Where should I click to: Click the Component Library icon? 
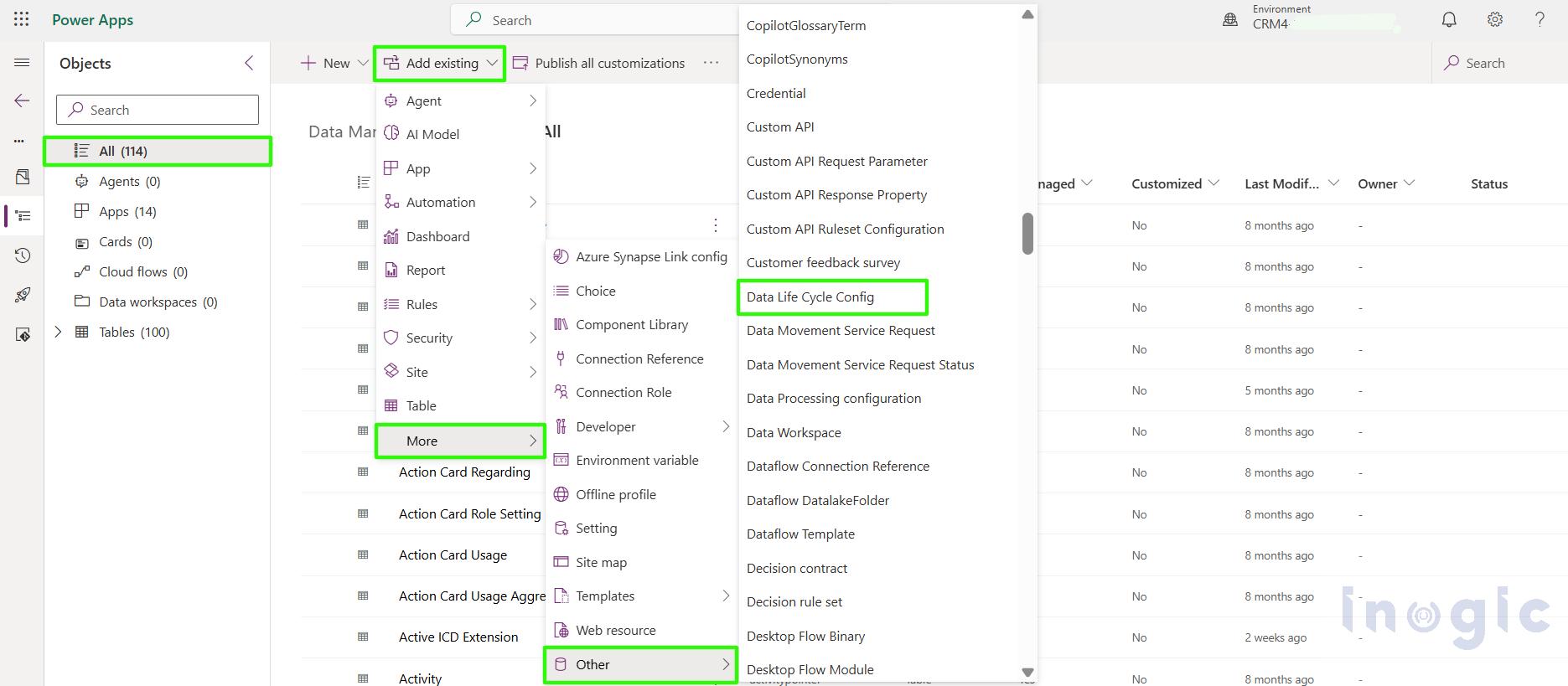(x=561, y=324)
